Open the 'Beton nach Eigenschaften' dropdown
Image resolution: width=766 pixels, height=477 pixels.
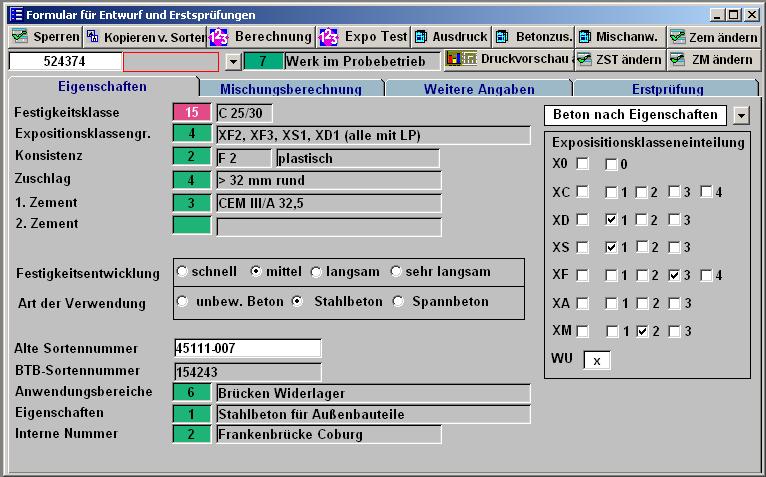pyautogui.click(x=740, y=115)
